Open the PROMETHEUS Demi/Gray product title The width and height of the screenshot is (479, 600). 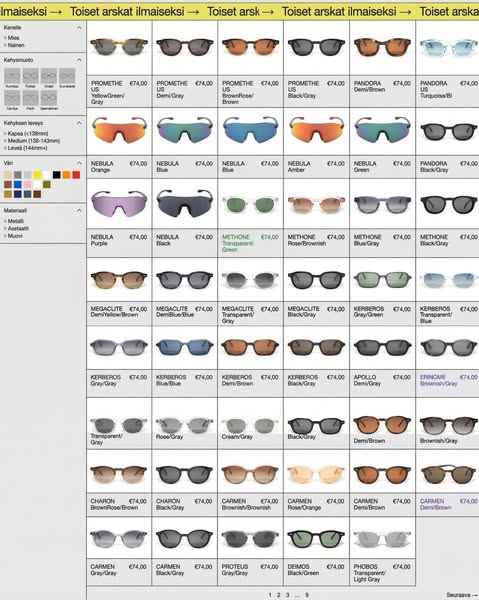[172, 90]
